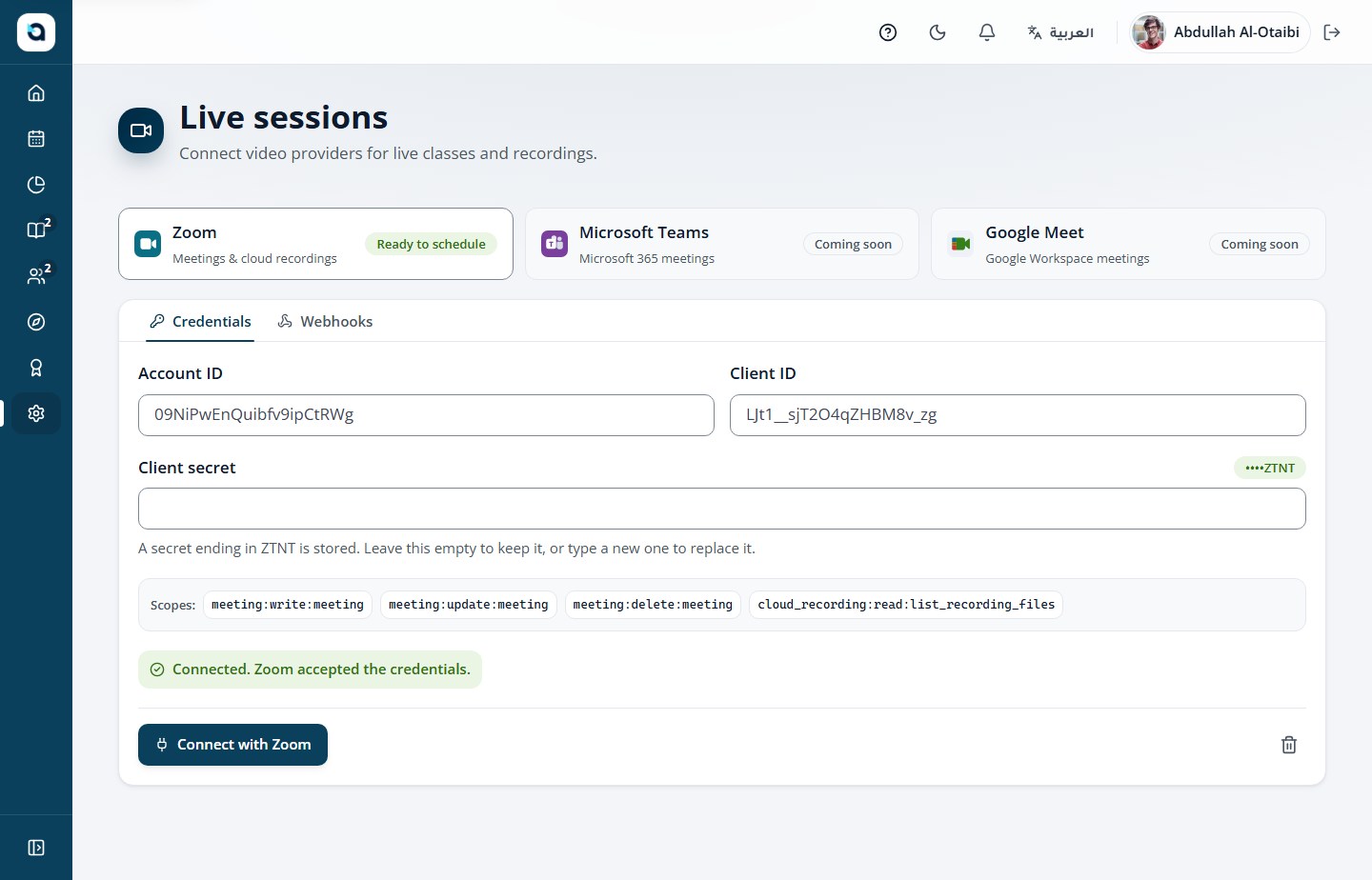This screenshot has width=1372, height=880.
Task: Collapse the sidebar panel icon
Action: 36,848
